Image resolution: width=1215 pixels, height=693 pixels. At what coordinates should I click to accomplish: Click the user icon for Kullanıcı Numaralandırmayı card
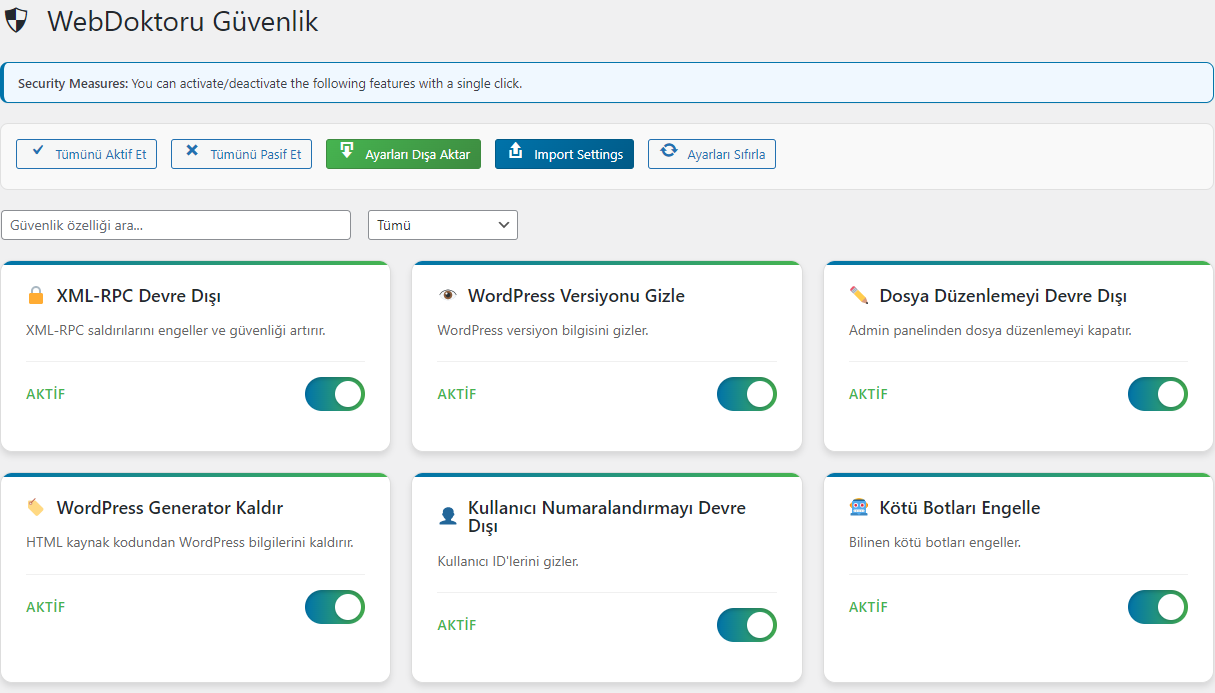tap(447, 517)
